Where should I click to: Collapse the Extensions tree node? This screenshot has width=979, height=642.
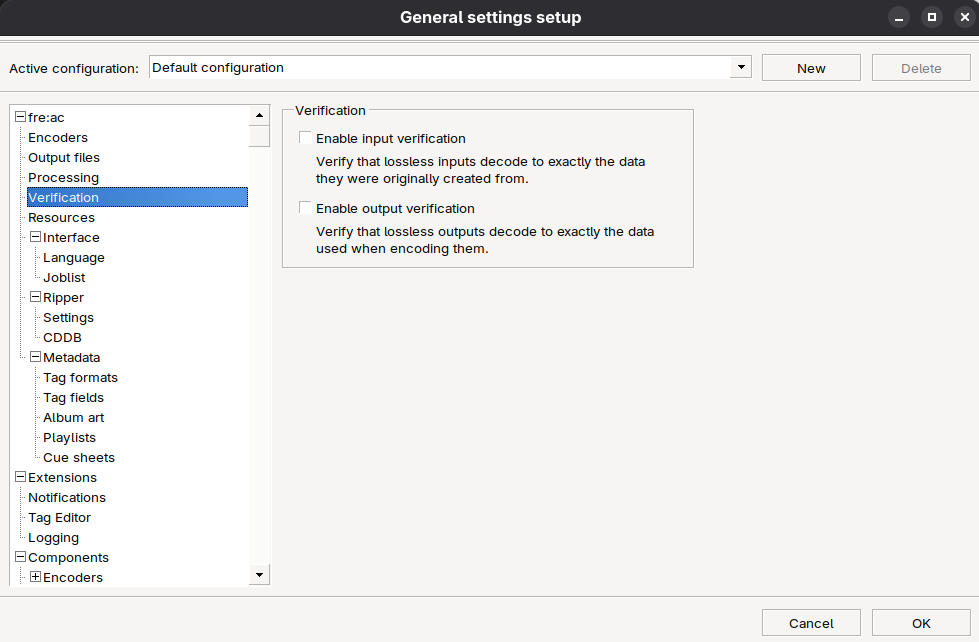tap(20, 478)
